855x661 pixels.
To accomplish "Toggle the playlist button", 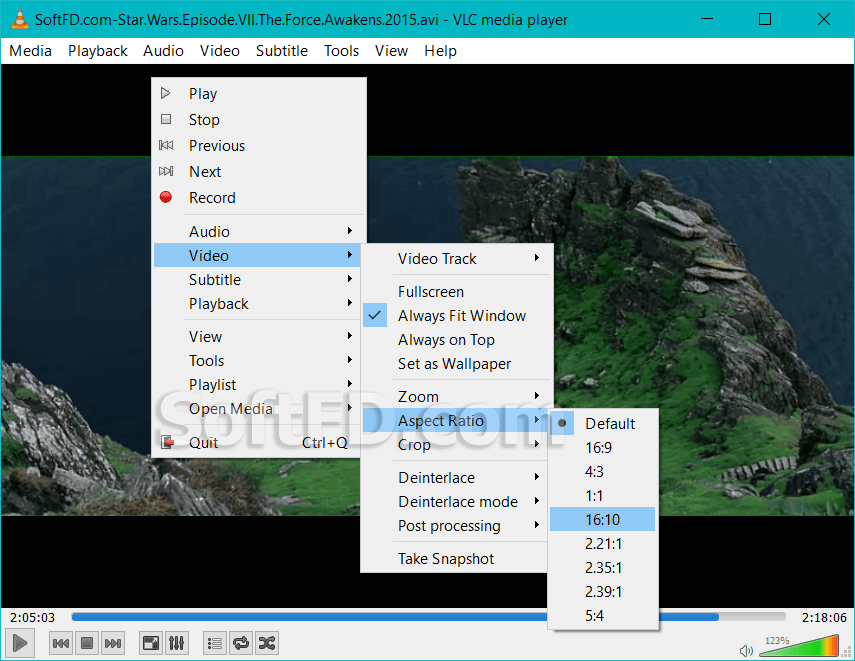I will 214,644.
